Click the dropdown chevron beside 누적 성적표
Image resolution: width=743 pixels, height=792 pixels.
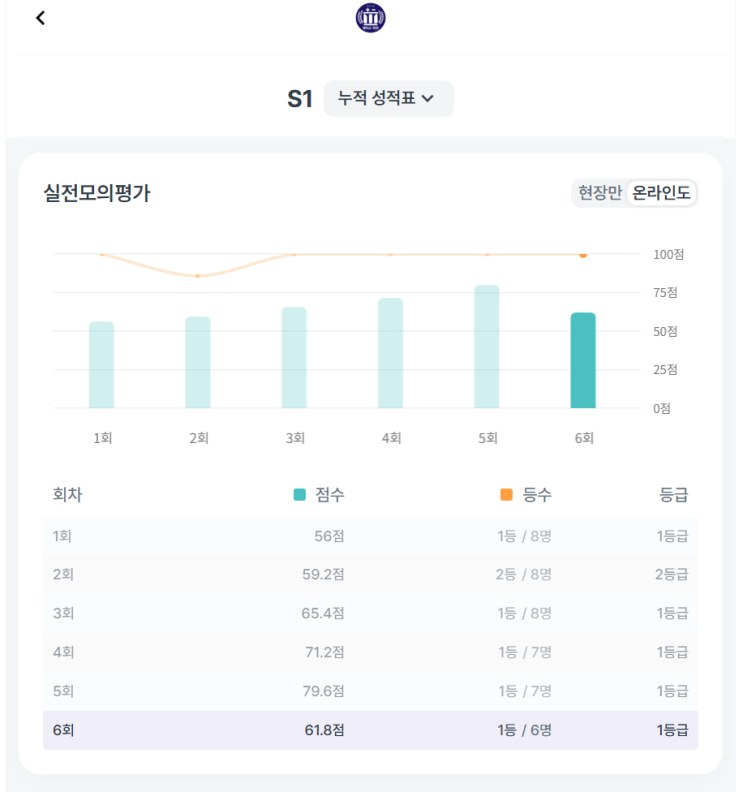coord(428,99)
